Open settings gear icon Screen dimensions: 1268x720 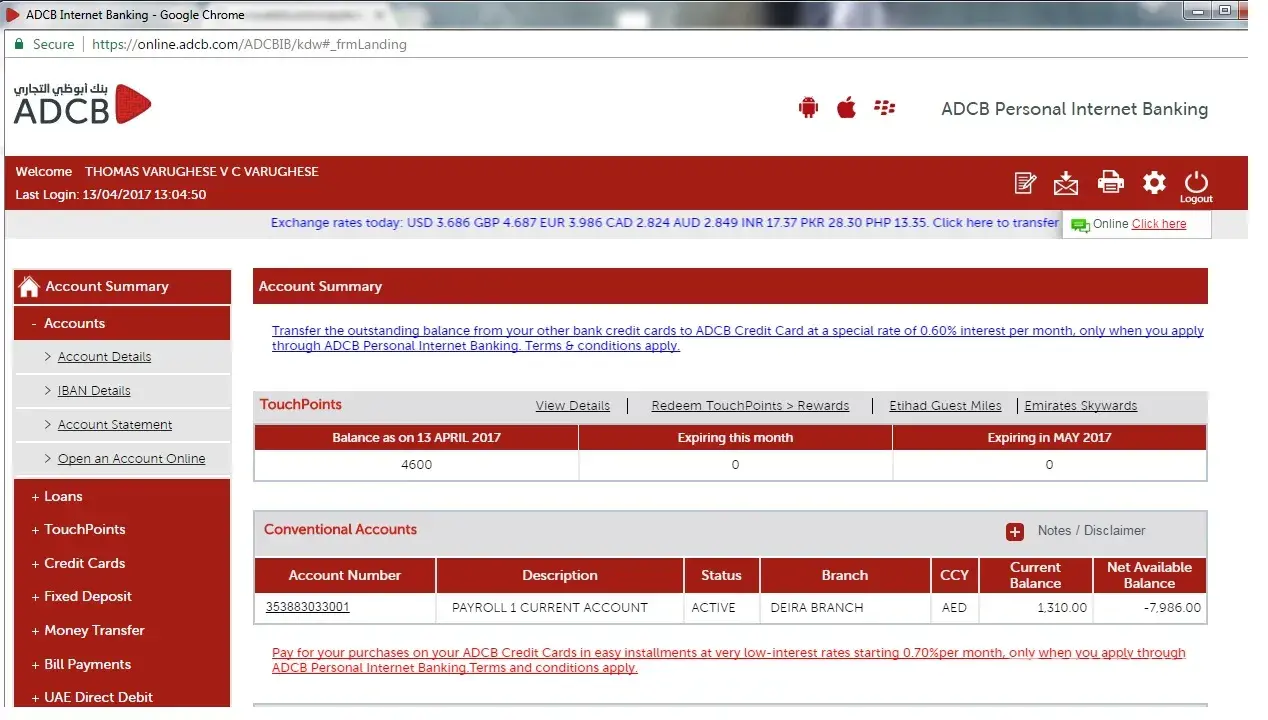coord(1154,182)
